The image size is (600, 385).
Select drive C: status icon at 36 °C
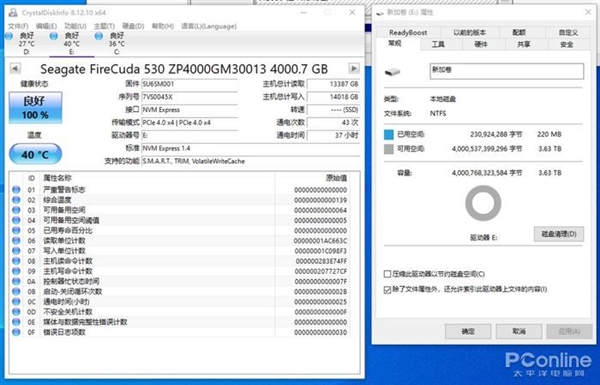[99, 36]
